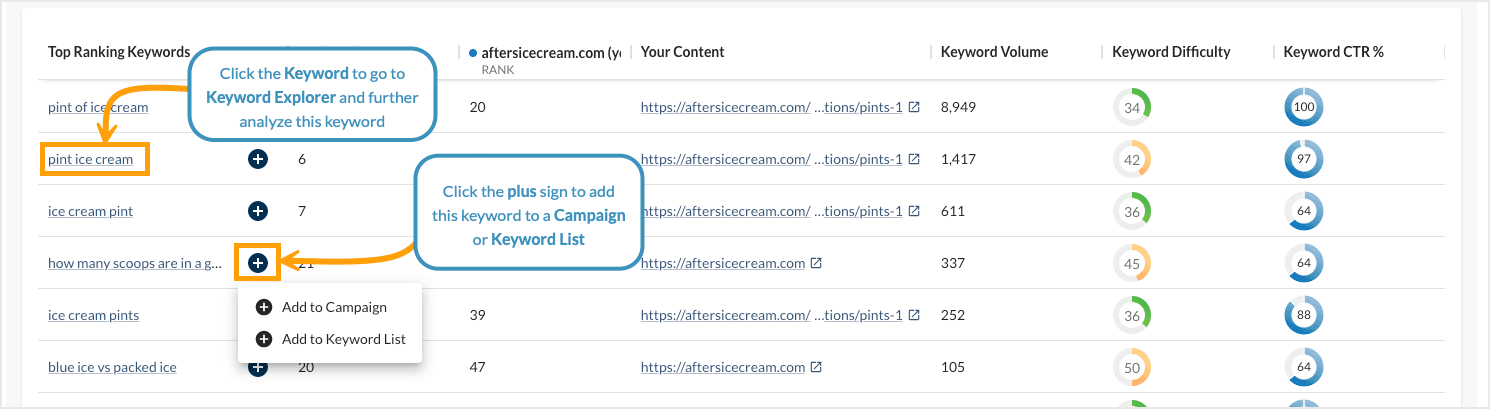Open external link icon in blue ice row
Viewport: 1490px width, 409px height.
[816, 367]
